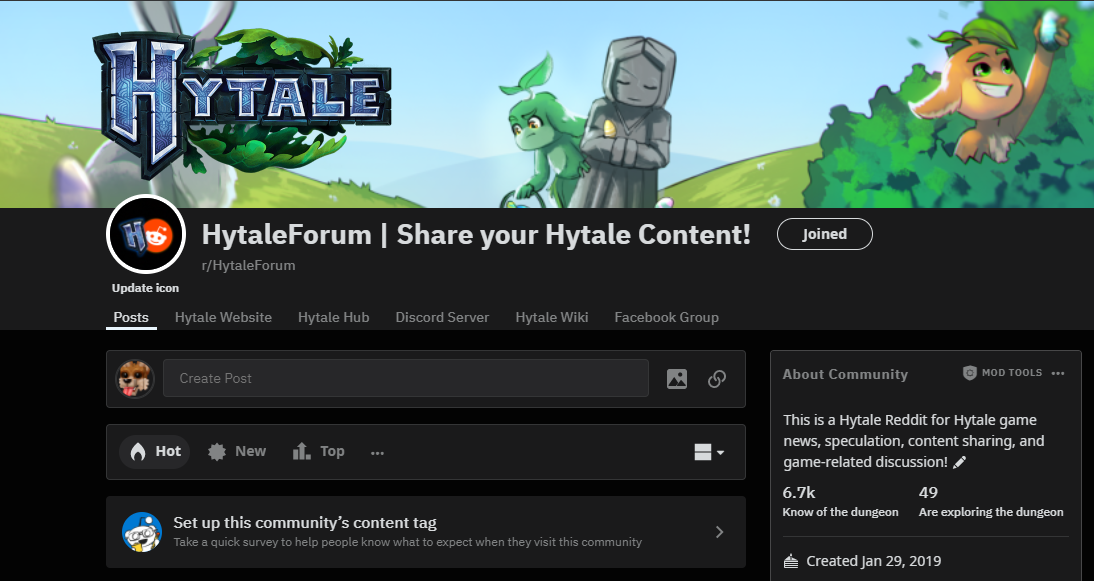
Task: Open the card view layout dropdown
Action: coord(709,452)
